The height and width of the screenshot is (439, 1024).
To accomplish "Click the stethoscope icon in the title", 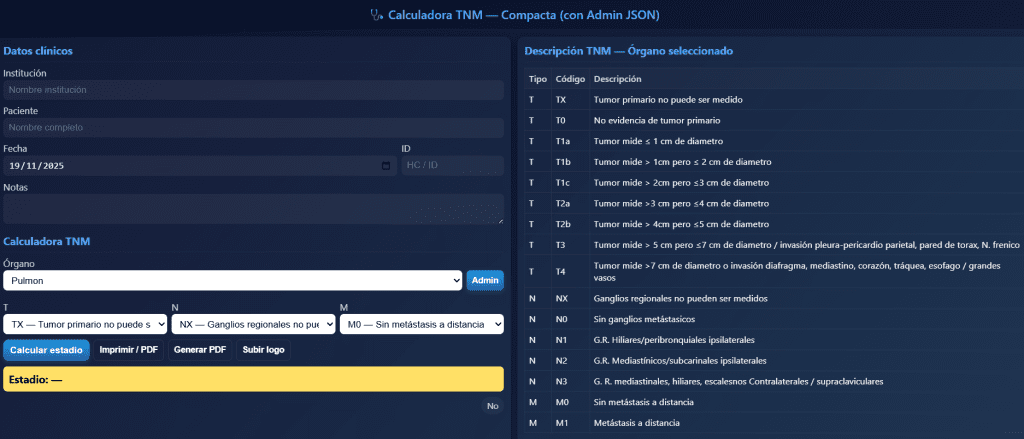I will (376, 15).
